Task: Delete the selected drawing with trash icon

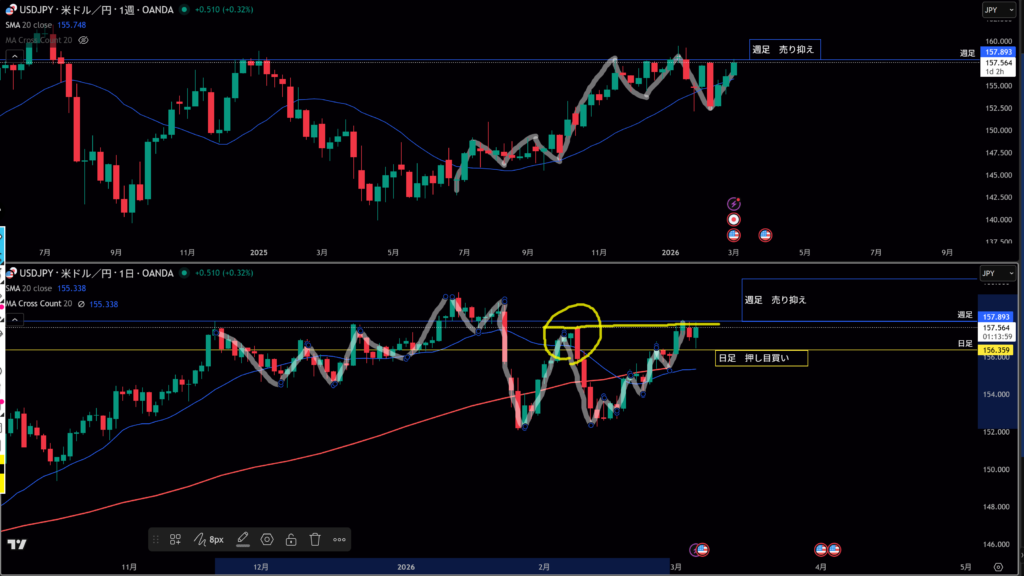Action: [x=314, y=539]
